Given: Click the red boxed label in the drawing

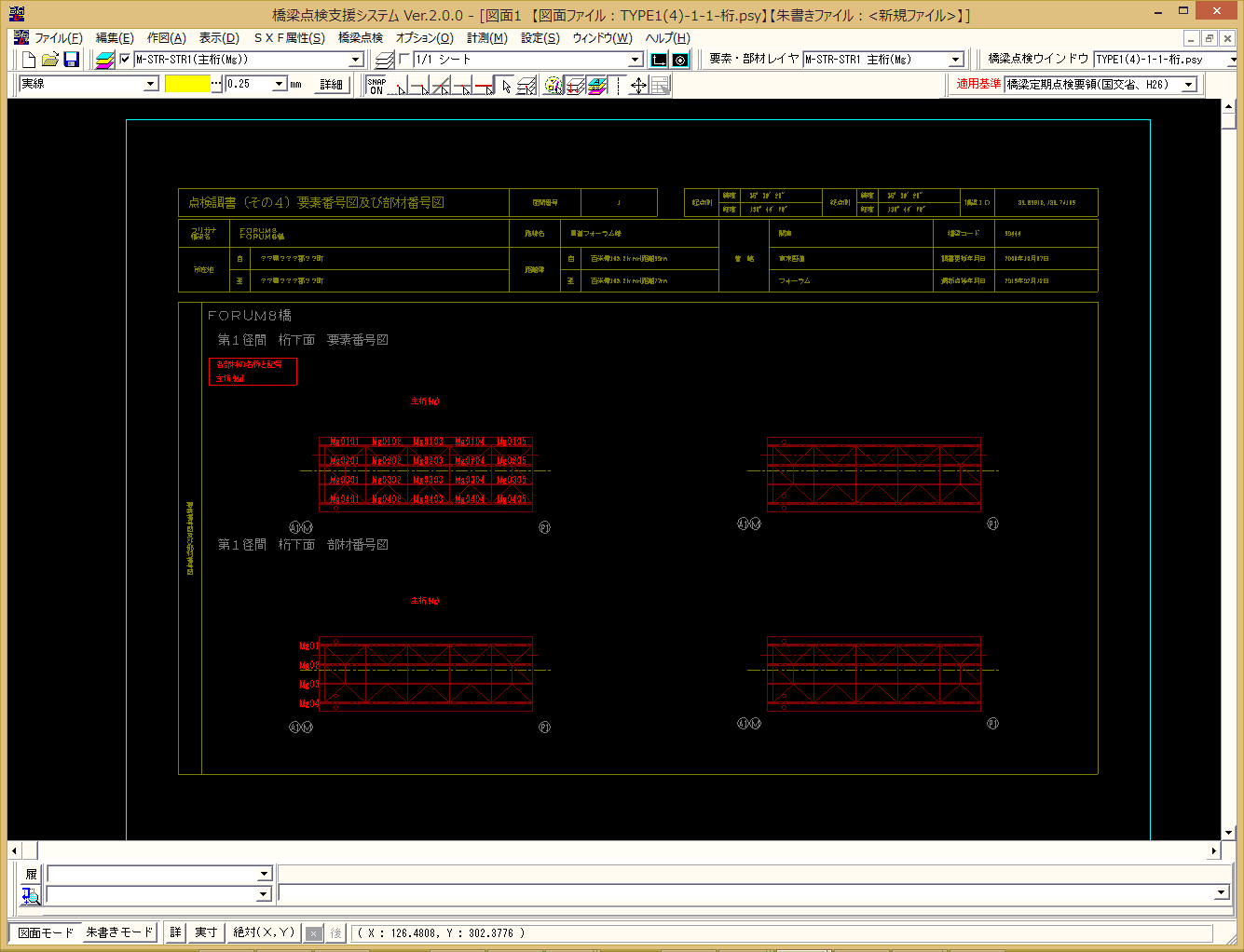Looking at the screenshot, I should coord(253,372).
